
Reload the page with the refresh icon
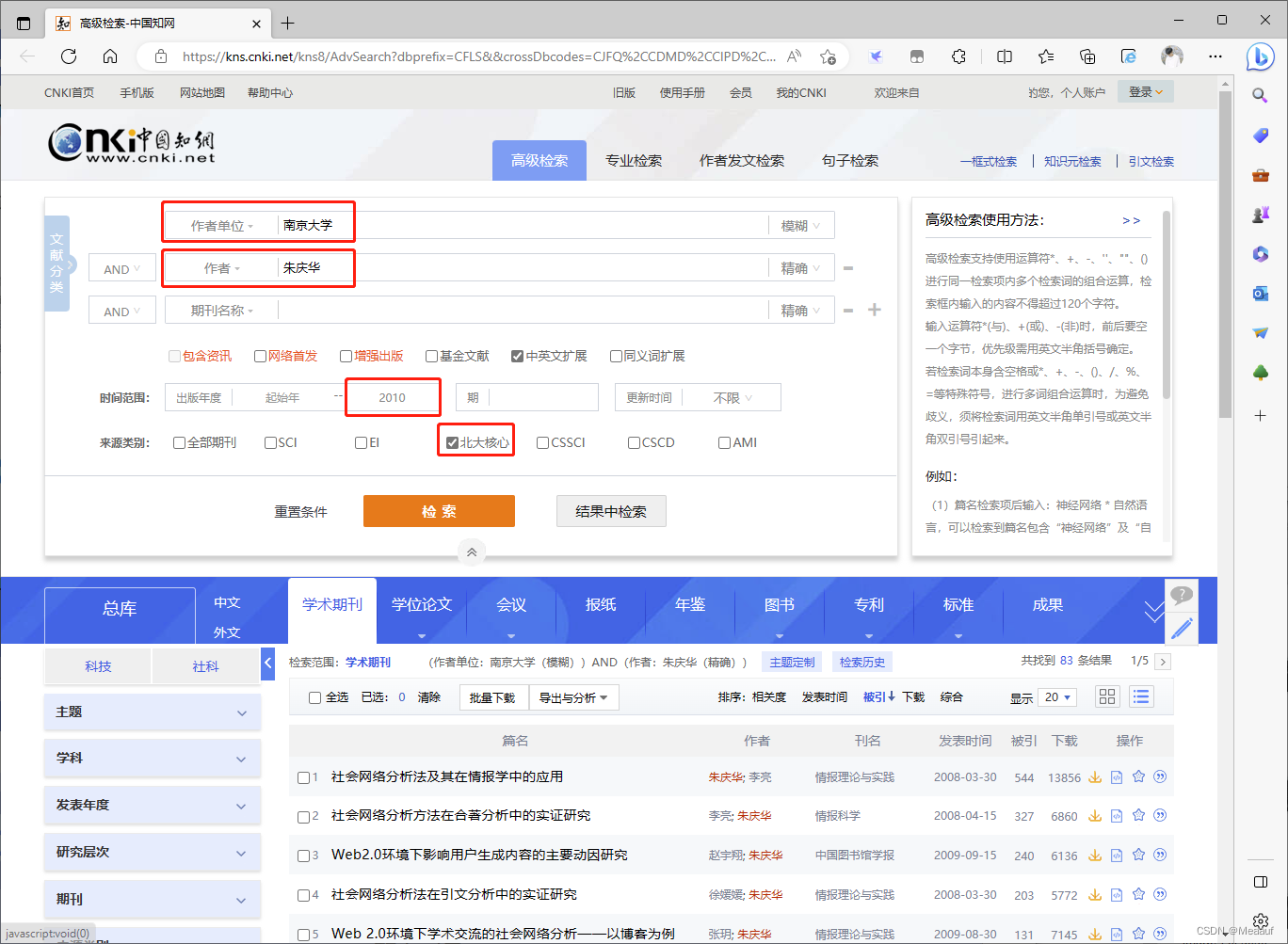tap(69, 56)
